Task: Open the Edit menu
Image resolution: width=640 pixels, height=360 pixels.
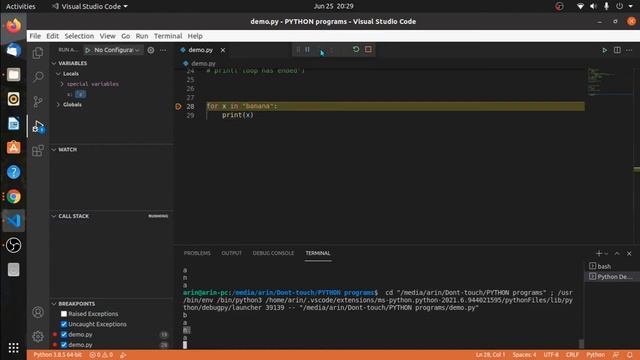Action: click(x=52, y=36)
